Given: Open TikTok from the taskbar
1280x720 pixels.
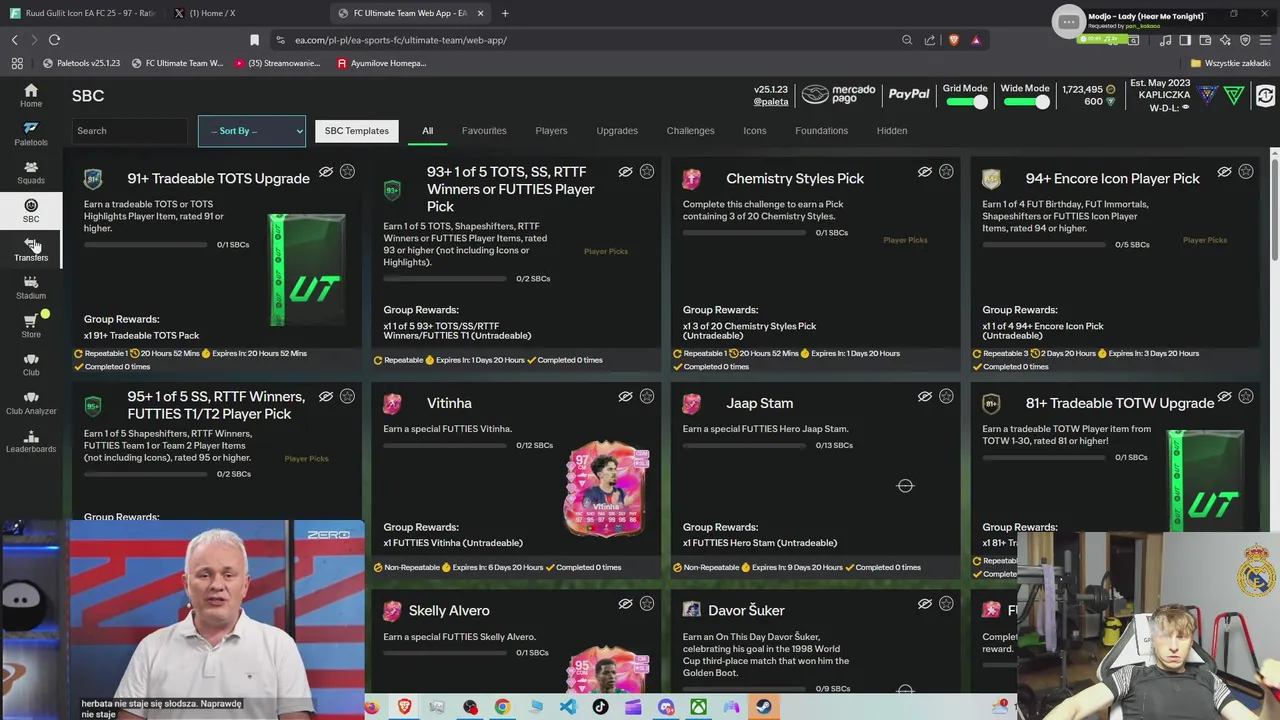Looking at the screenshot, I should pyautogui.click(x=600, y=707).
